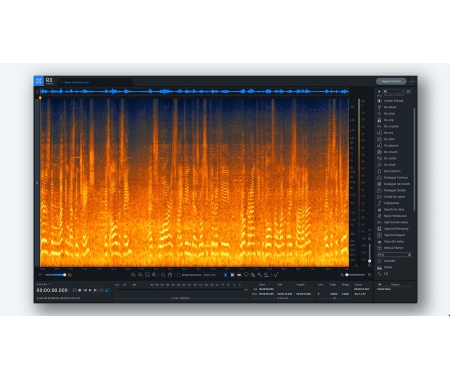450x380 pixels.
Task: Click the timecode display field
Action: [52, 290]
